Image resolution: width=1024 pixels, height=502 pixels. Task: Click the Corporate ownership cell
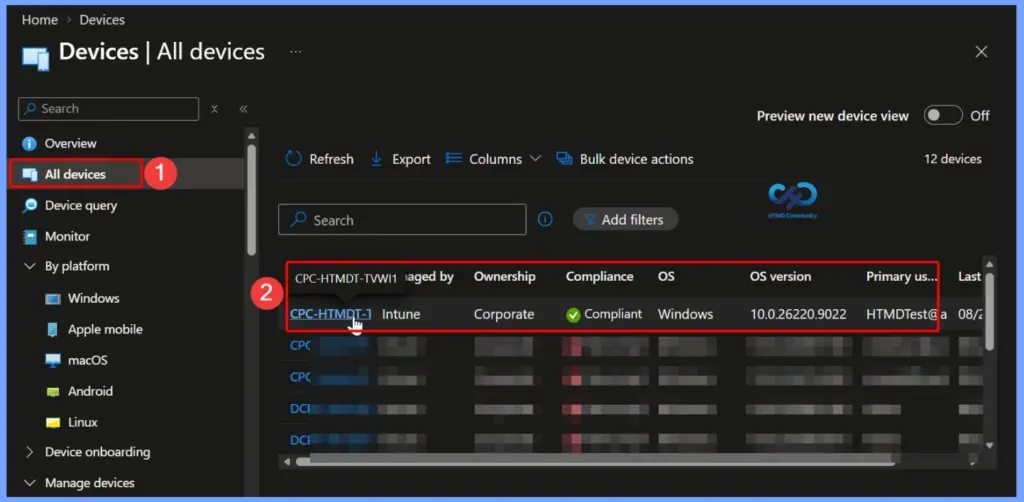click(x=504, y=314)
